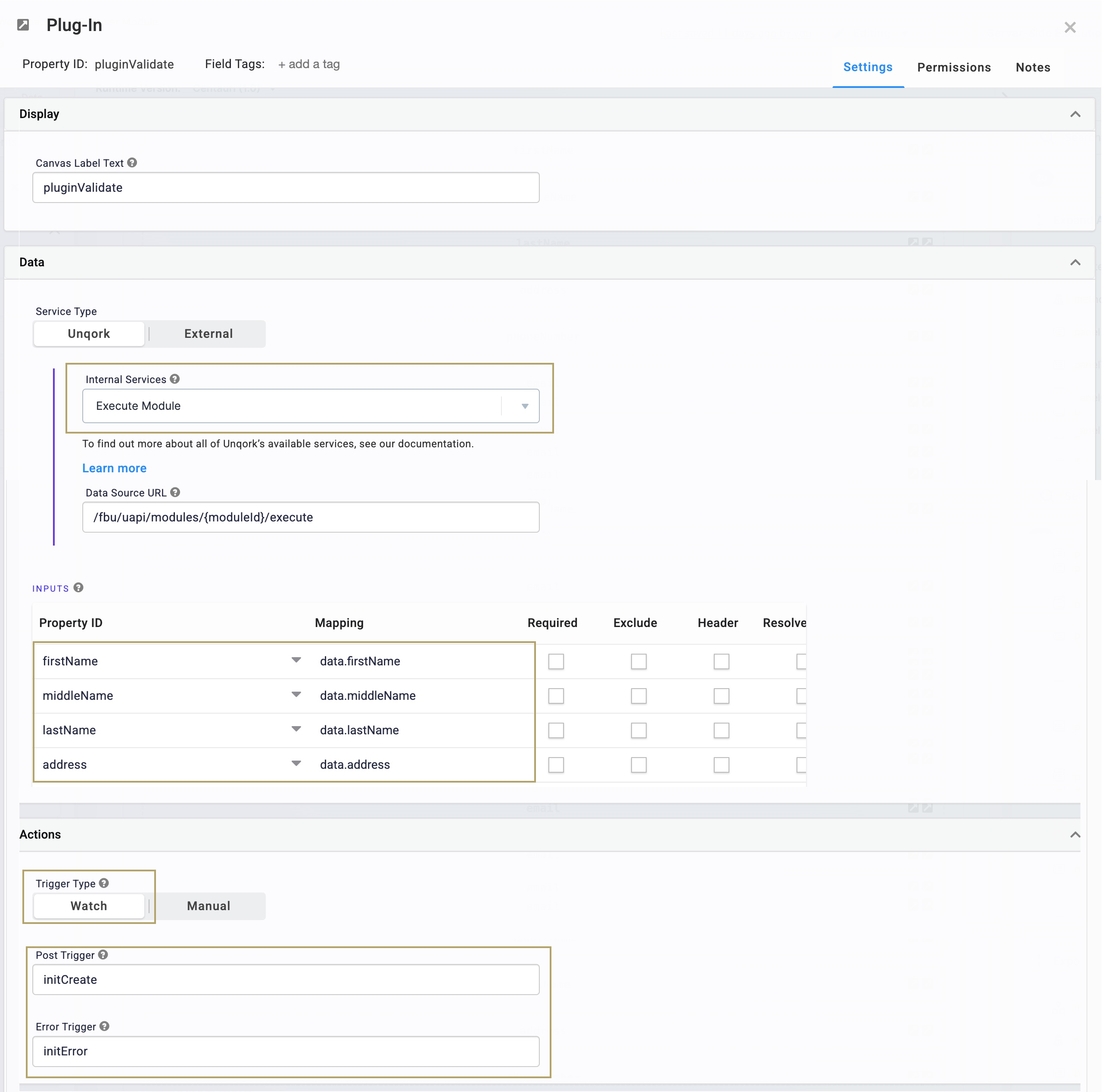Click the help icon beside Canvas Label Text
Viewport: 1102px width, 1092px height.
(x=132, y=162)
